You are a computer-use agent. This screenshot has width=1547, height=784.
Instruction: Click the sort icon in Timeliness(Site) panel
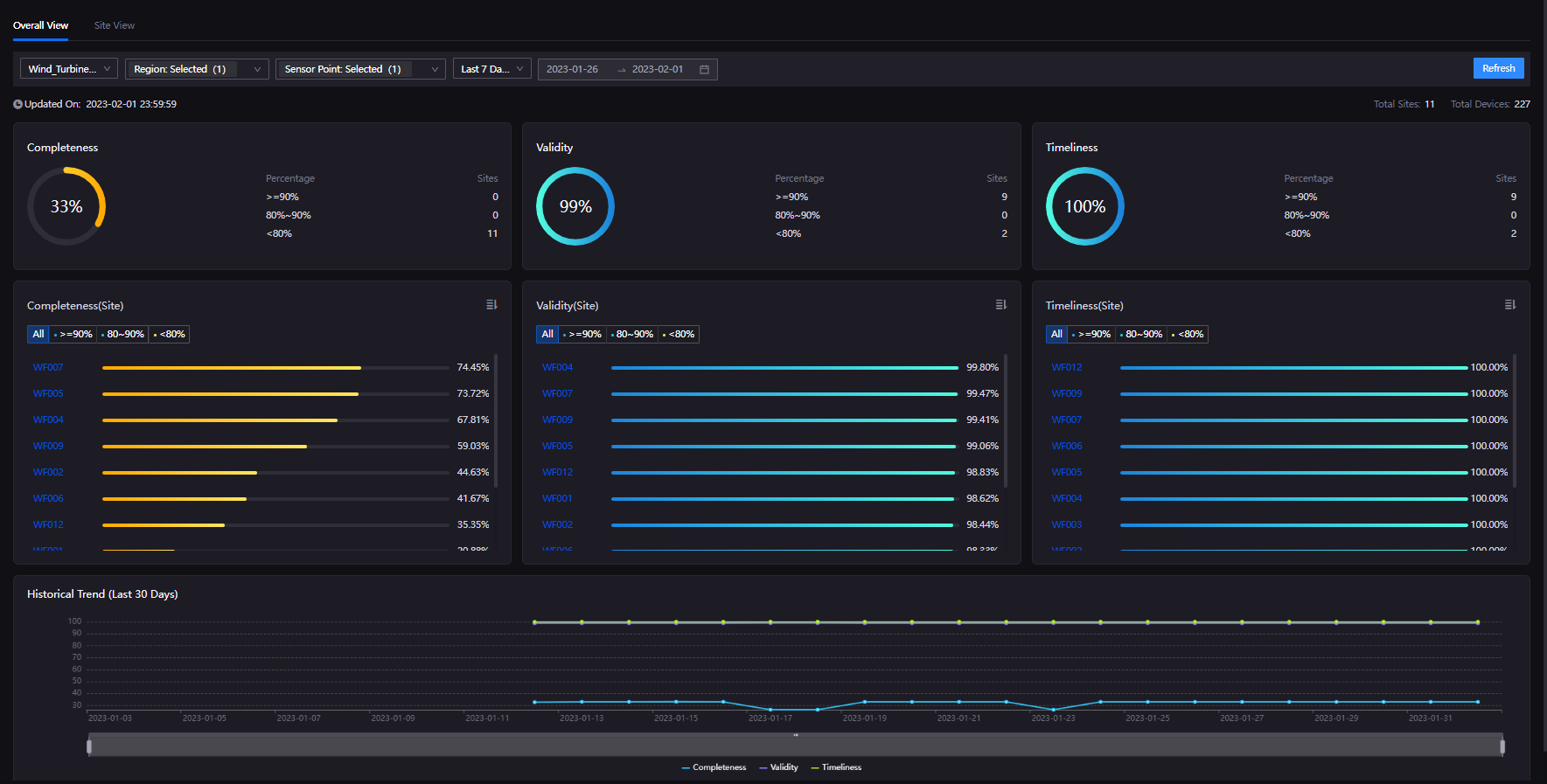point(1509,305)
